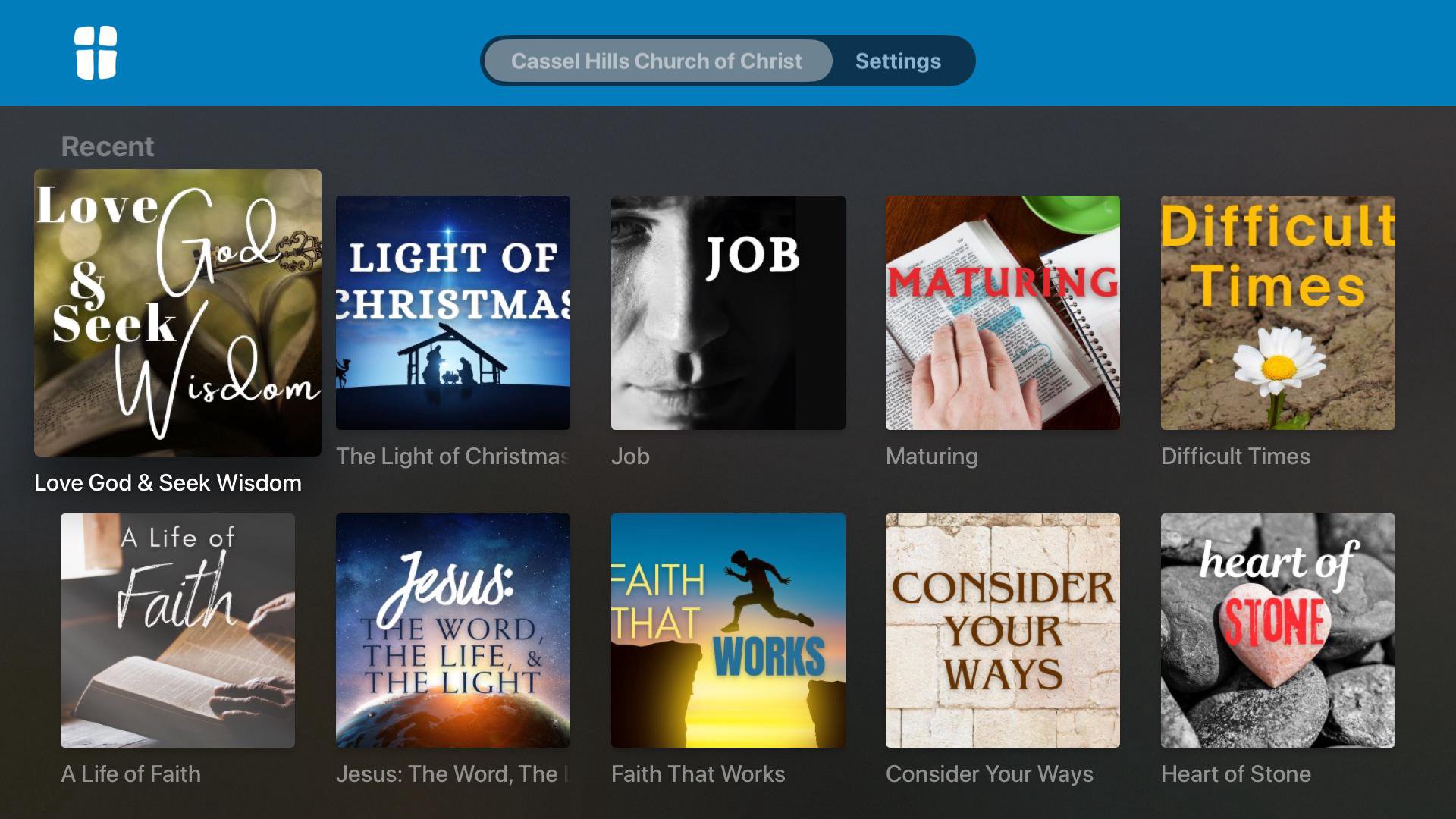
Task: Click the 'Consider Your Ways' caption
Action: (990, 774)
